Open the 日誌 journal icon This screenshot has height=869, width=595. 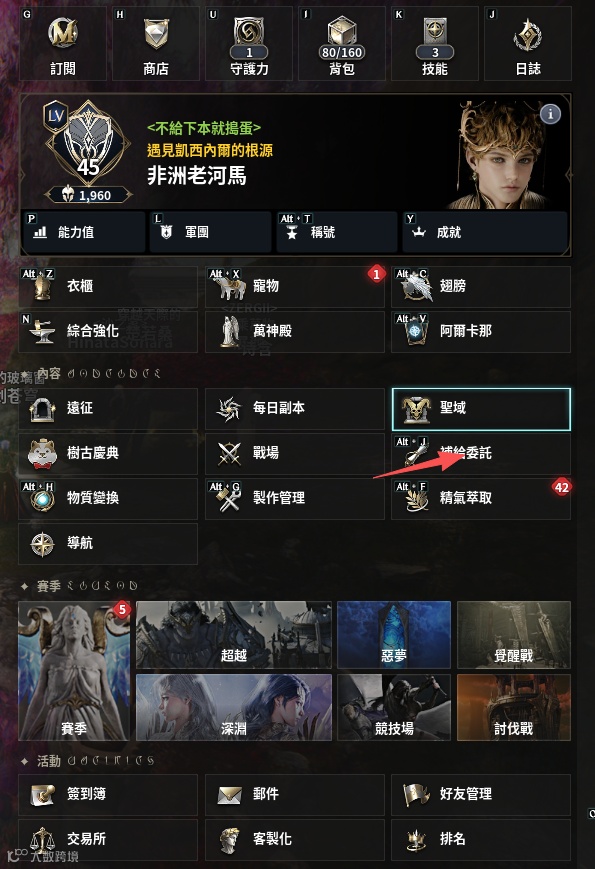pyautogui.click(x=528, y=44)
